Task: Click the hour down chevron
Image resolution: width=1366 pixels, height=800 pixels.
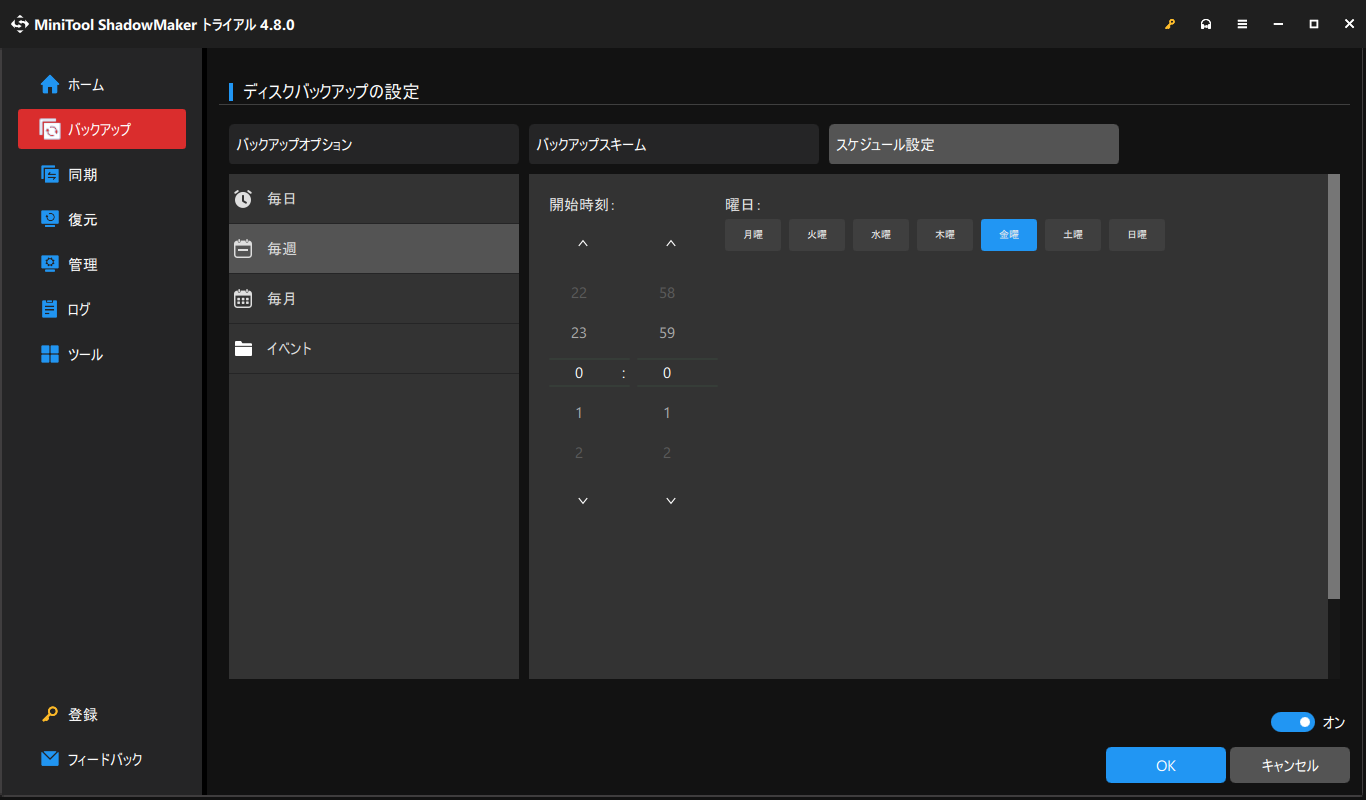Action: coord(583,501)
